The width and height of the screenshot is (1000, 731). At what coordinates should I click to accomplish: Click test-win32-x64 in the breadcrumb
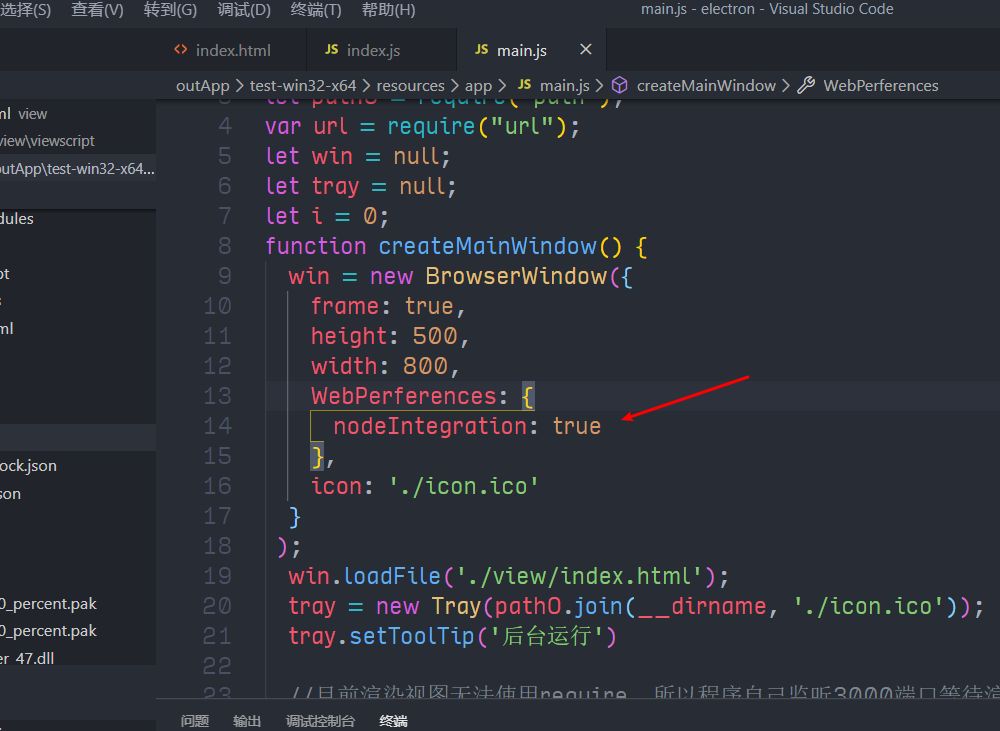[303, 85]
